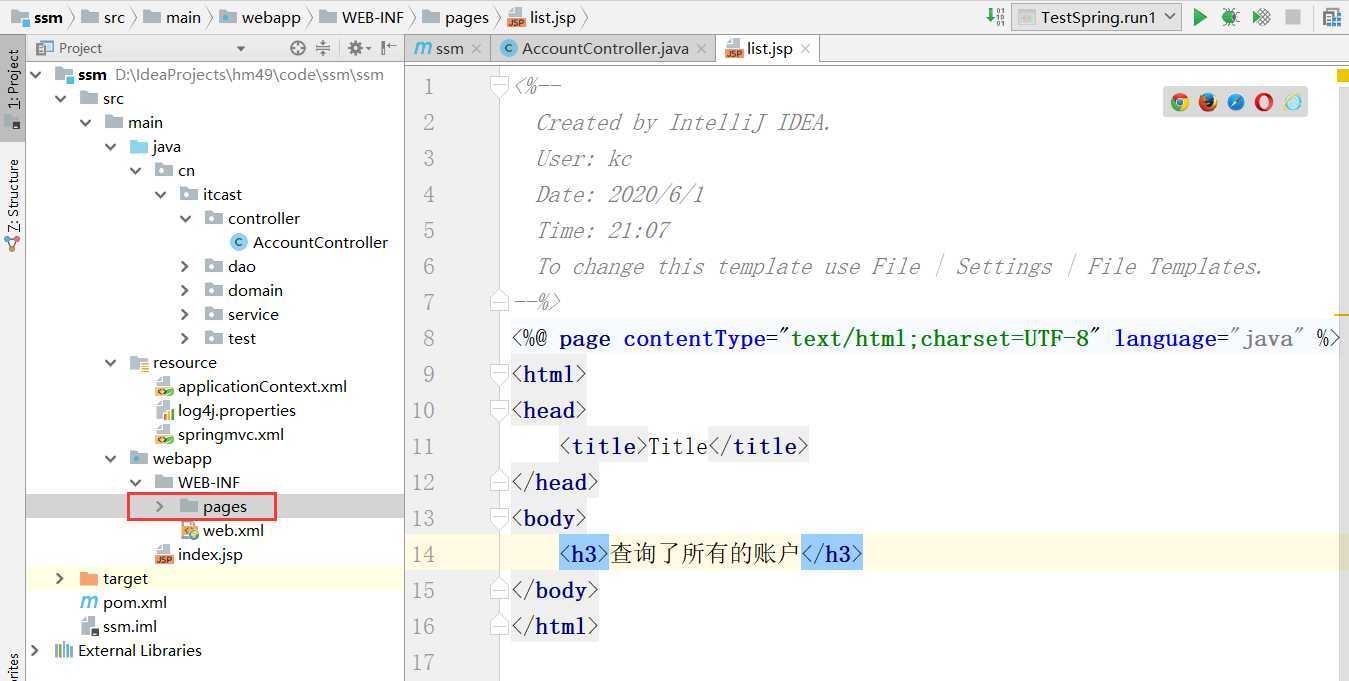Open page preview in Chrome browser
Image resolution: width=1349 pixels, height=681 pixels.
pyautogui.click(x=1180, y=102)
